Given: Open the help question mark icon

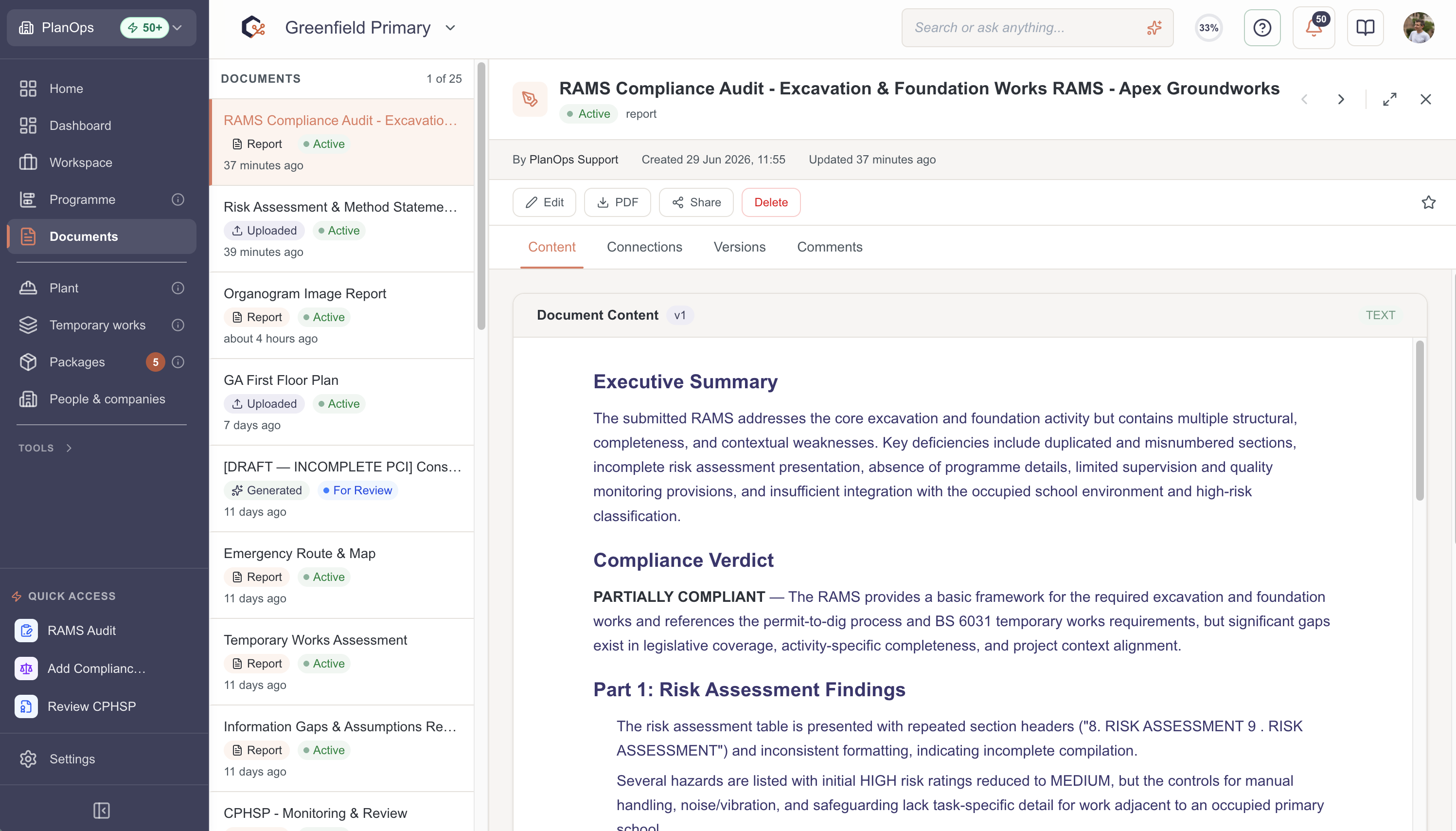Looking at the screenshot, I should [x=1261, y=27].
